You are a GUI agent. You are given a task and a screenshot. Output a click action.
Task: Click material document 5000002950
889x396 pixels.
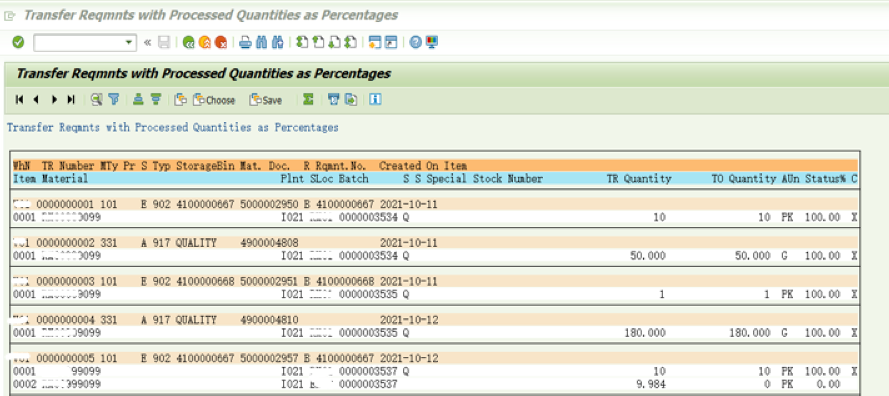[269, 204]
